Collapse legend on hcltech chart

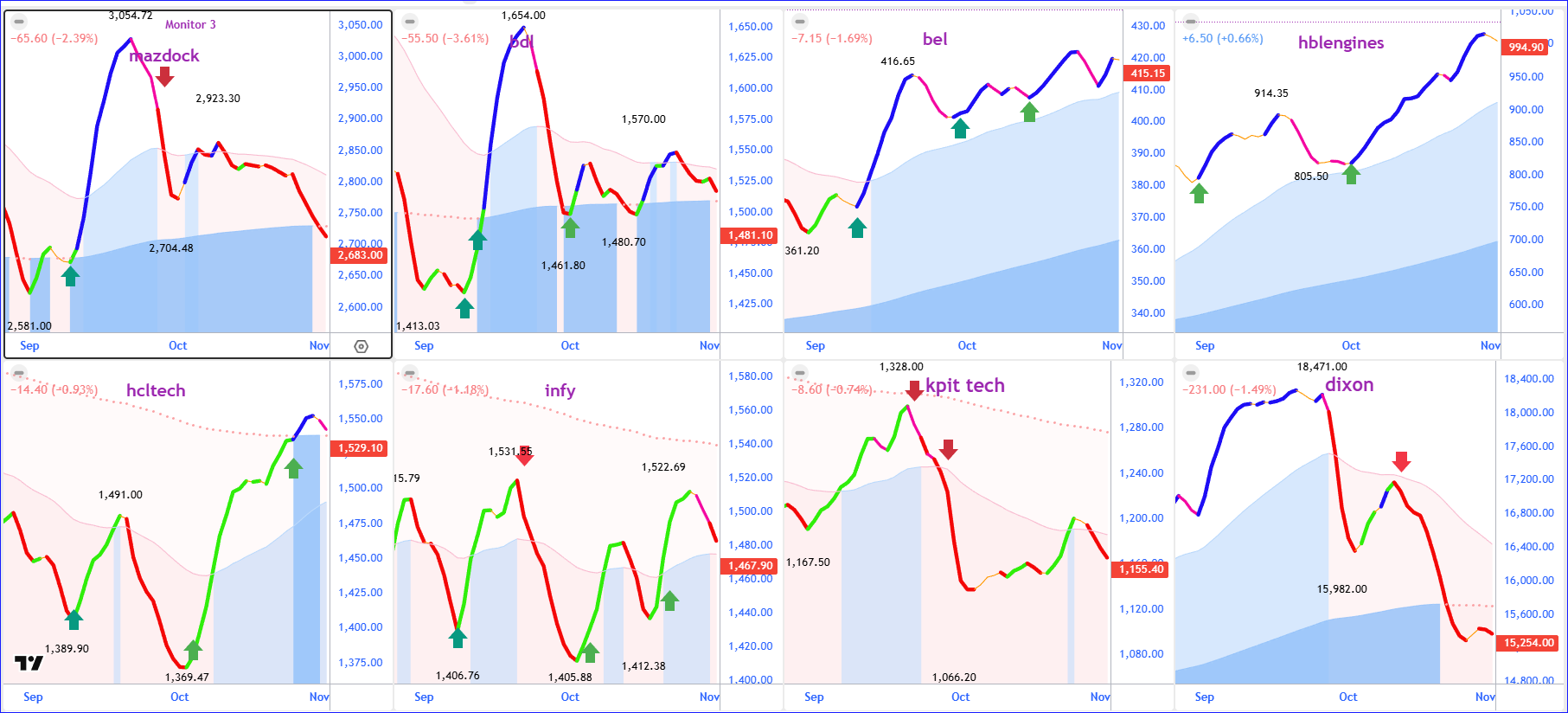pos(19,373)
